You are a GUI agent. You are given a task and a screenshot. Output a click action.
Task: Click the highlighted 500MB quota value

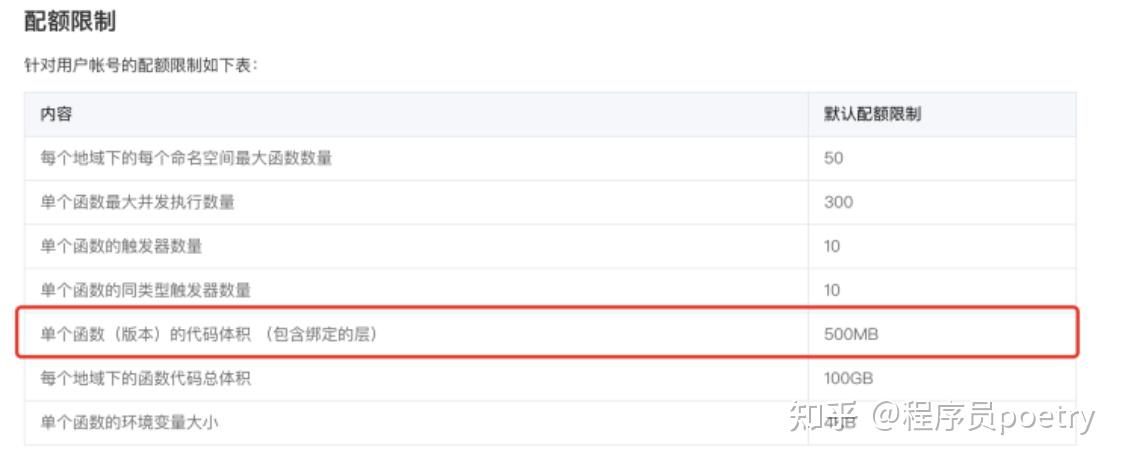tap(851, 335)
